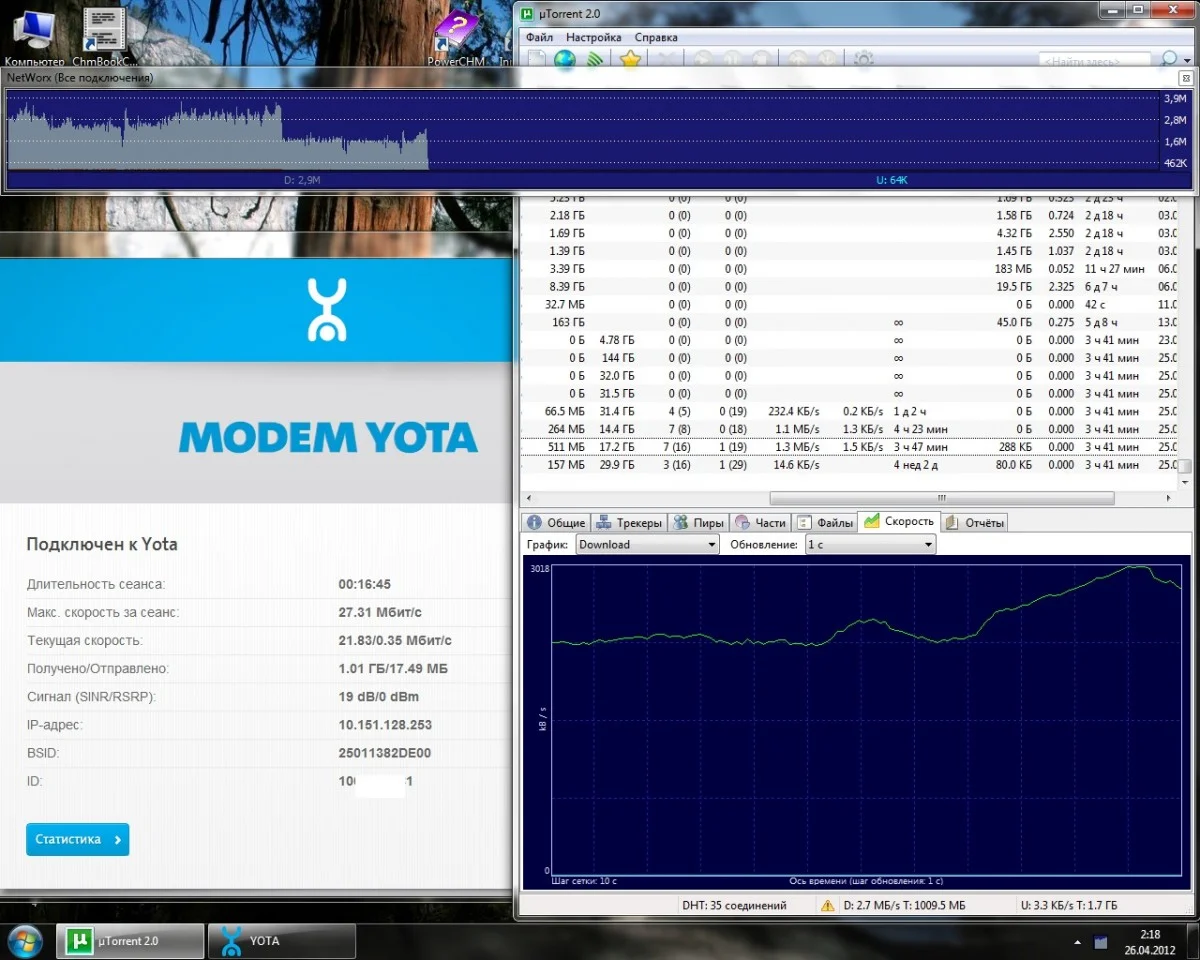Screen dimensions: 1200x960
Task: Open the PowerCHM desktop shortcut
Action: [456, 35]
